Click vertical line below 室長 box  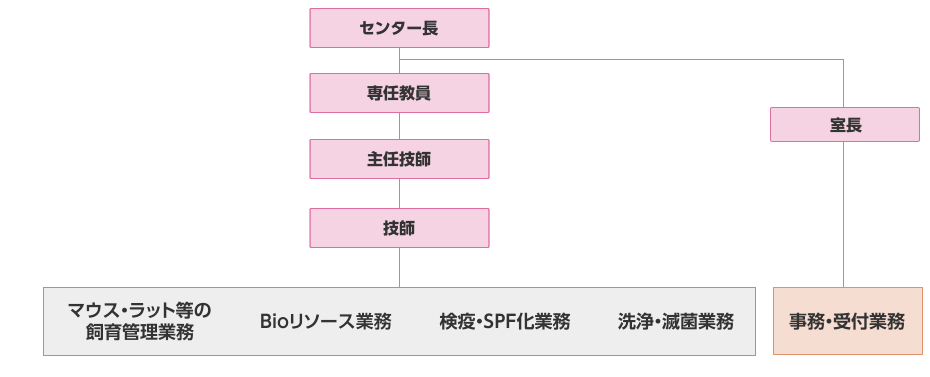pyautogui.click(x=843, y=215)
